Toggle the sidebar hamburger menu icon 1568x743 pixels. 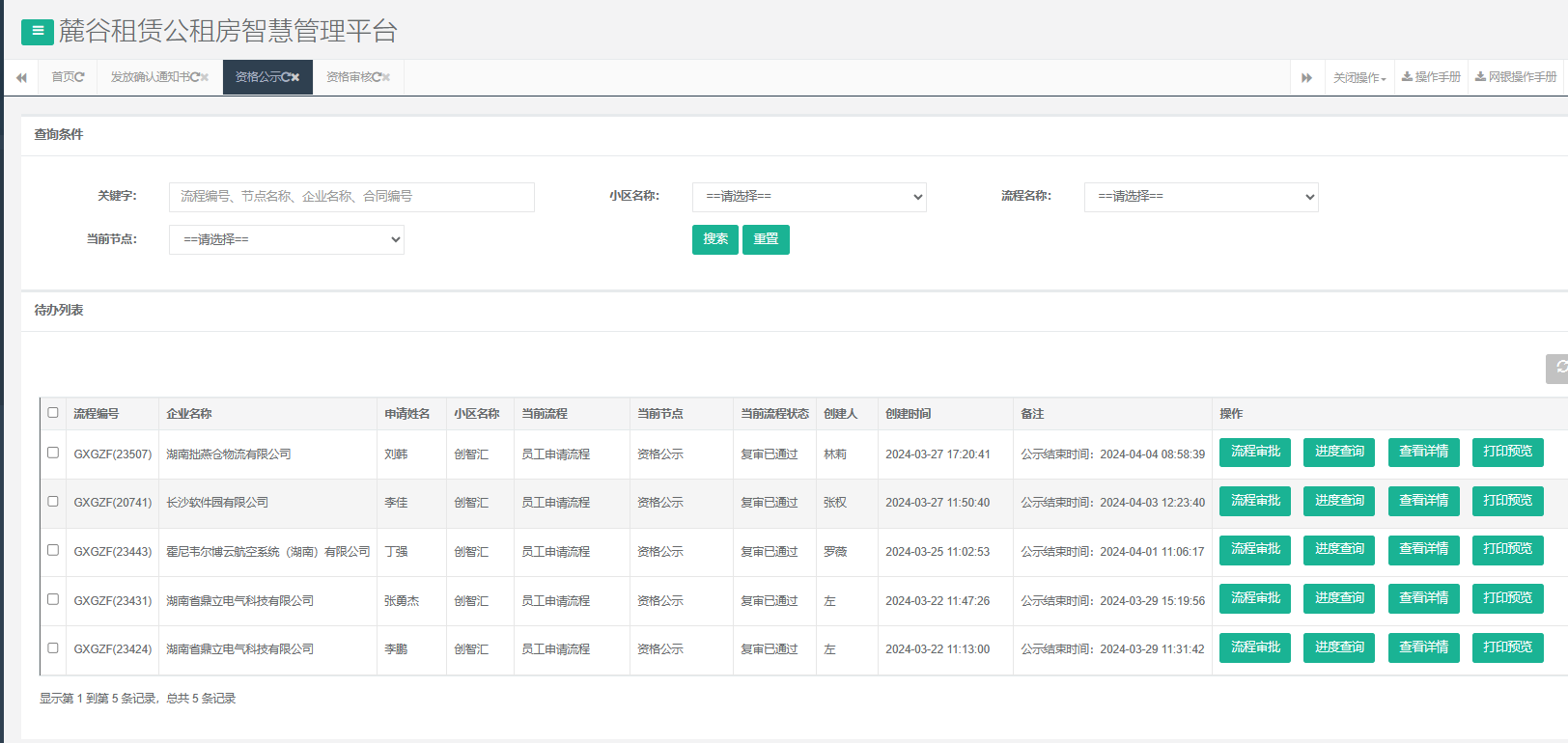click(38, 32)
